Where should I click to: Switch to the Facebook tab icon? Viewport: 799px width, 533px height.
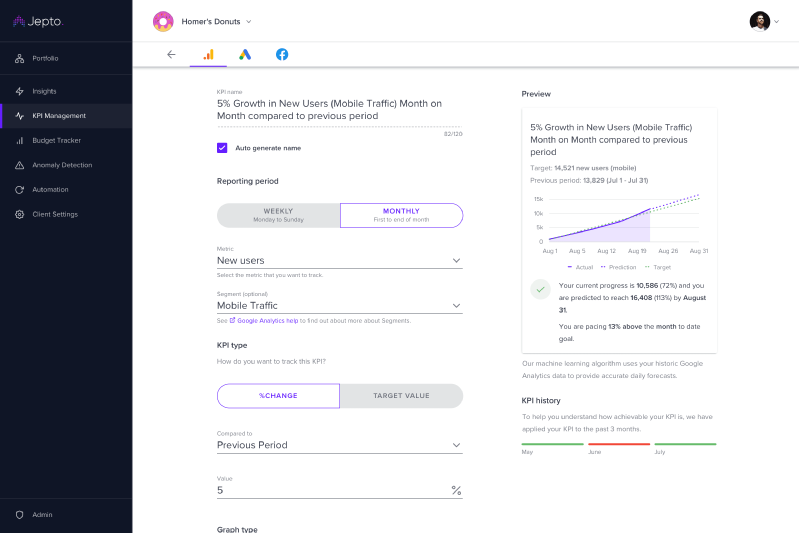tap(282, 54)
